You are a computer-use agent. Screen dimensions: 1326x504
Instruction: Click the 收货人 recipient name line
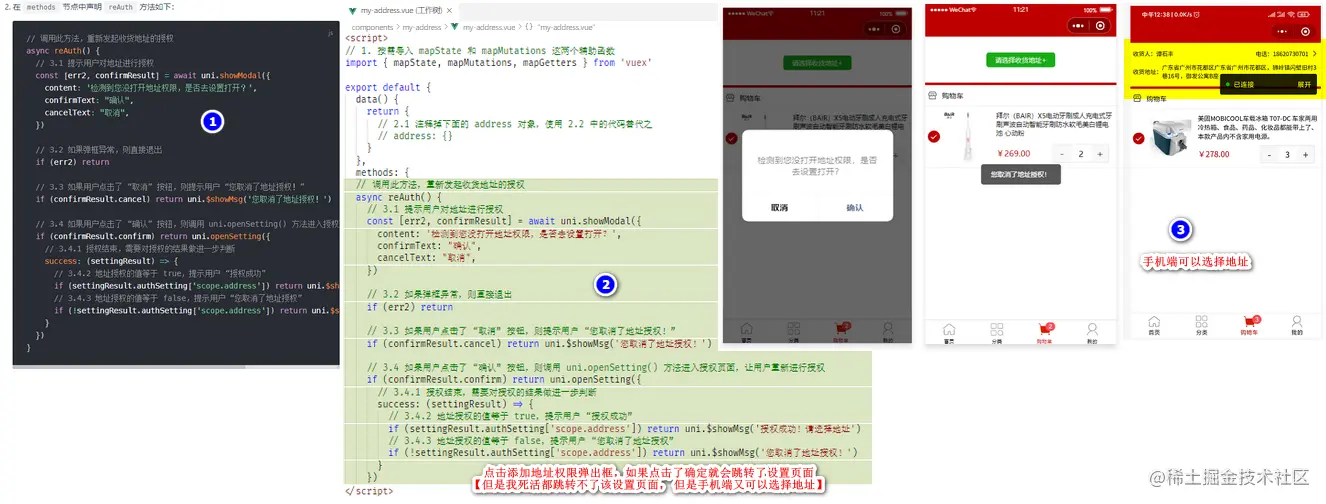pos(1153,53)
